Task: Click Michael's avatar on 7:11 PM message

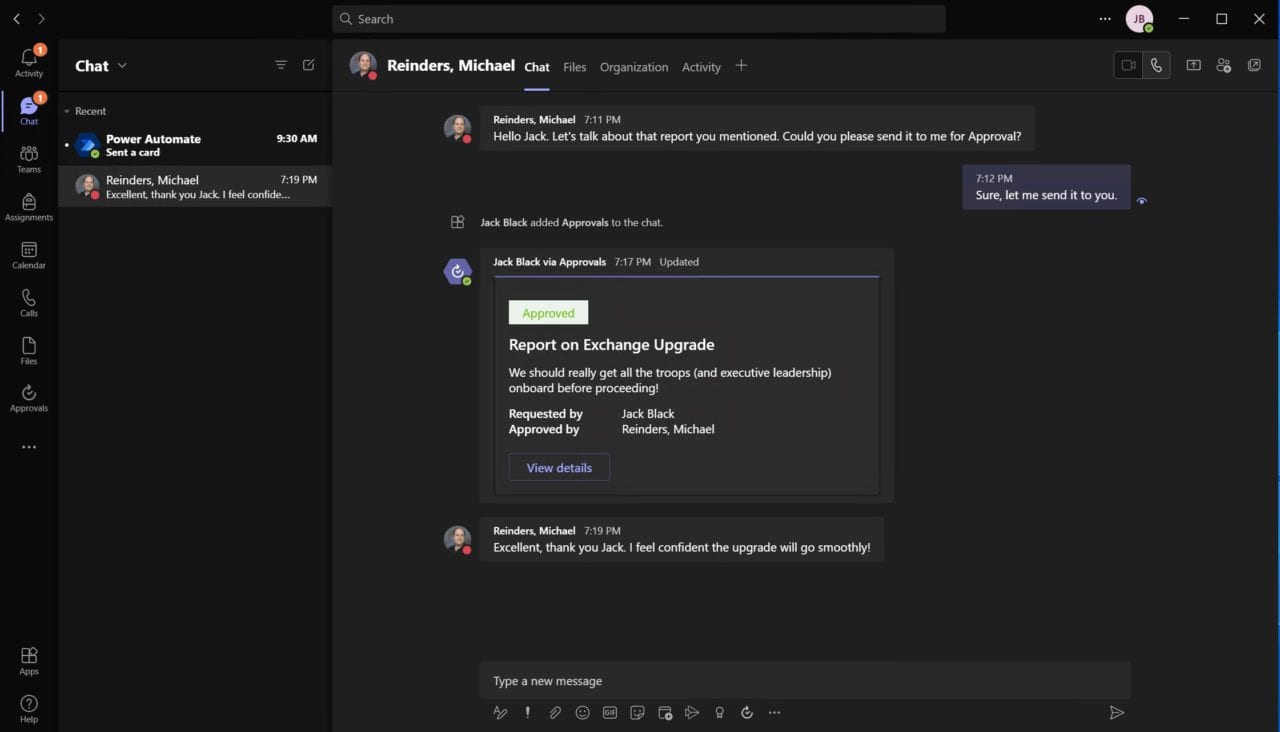Action: (x=457, y=128)
